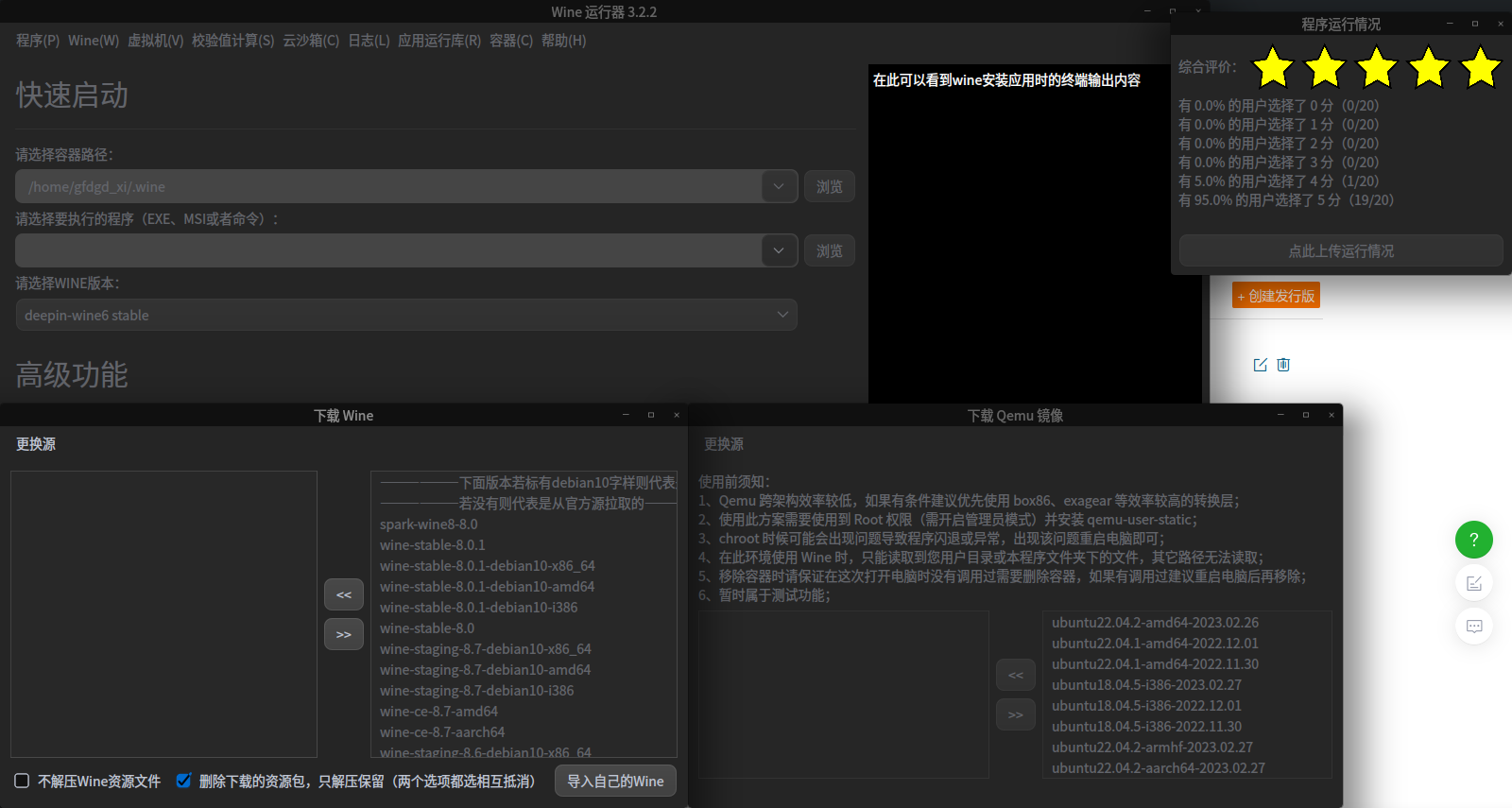The height and width of the screenshot is (808, 1512).
Task: Uncheck 删除下载的资源包 checkbox
Action: [x=183, y=781]
